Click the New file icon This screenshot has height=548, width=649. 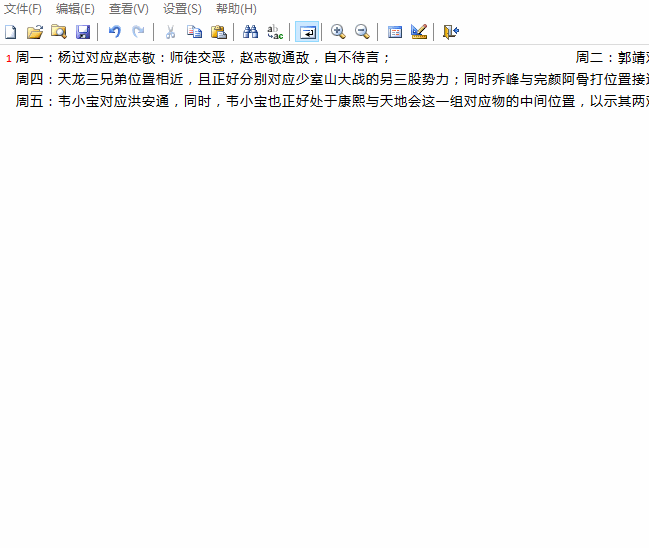tap(10, 32)
